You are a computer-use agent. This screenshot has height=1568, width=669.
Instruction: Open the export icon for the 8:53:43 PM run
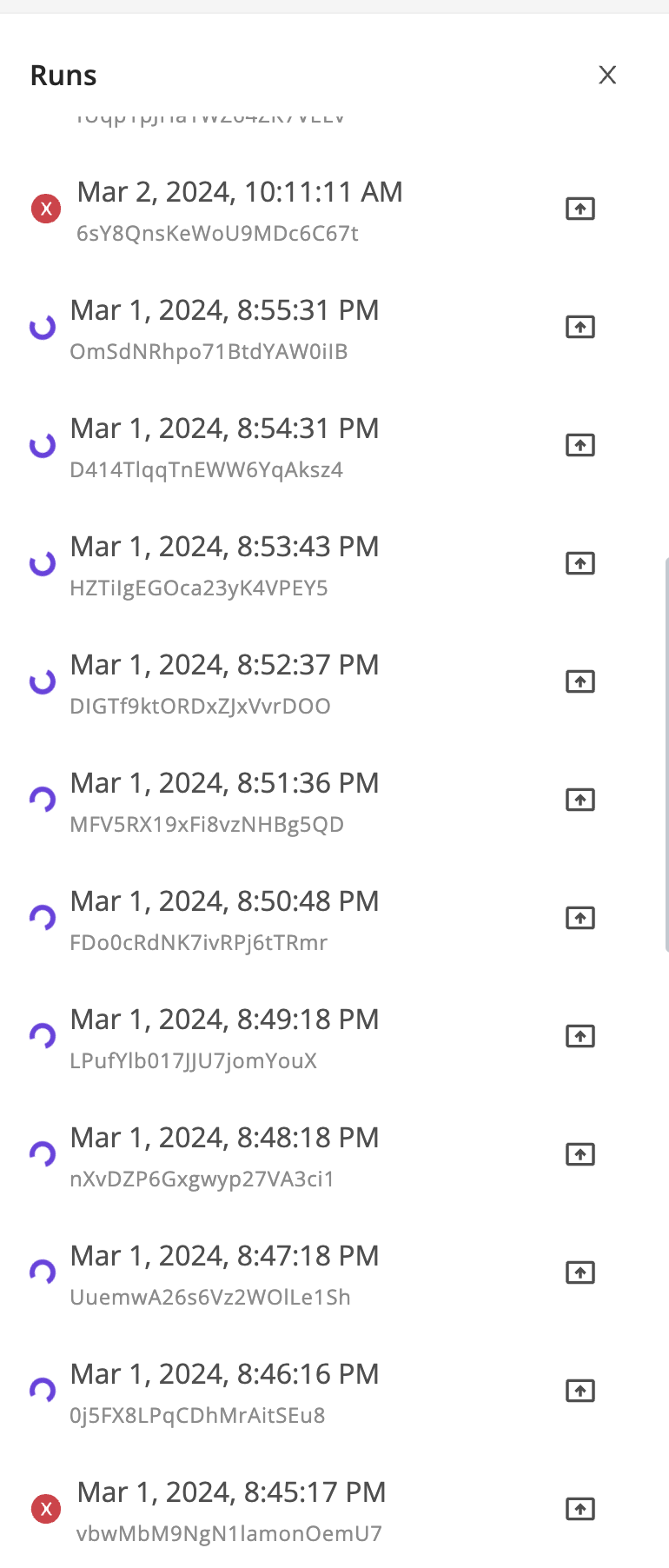pos(580,563)
